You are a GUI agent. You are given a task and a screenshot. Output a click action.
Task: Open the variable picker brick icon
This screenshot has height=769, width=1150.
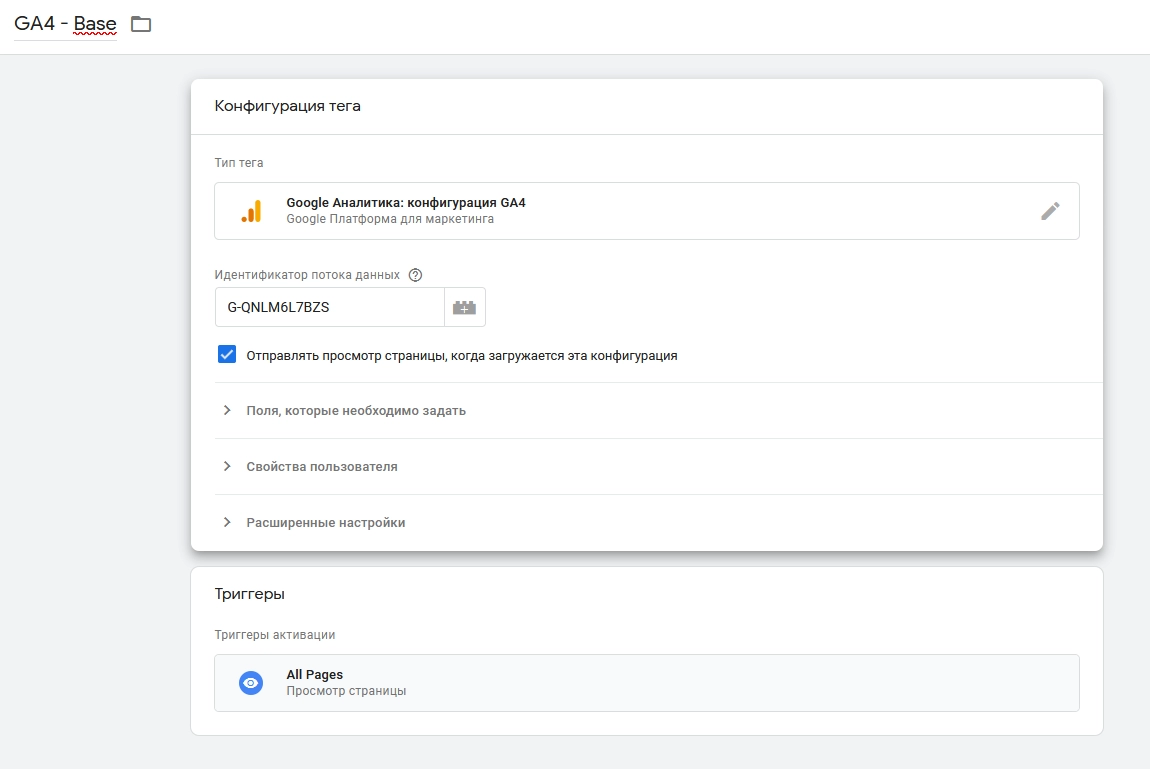(x=464, y=307)
